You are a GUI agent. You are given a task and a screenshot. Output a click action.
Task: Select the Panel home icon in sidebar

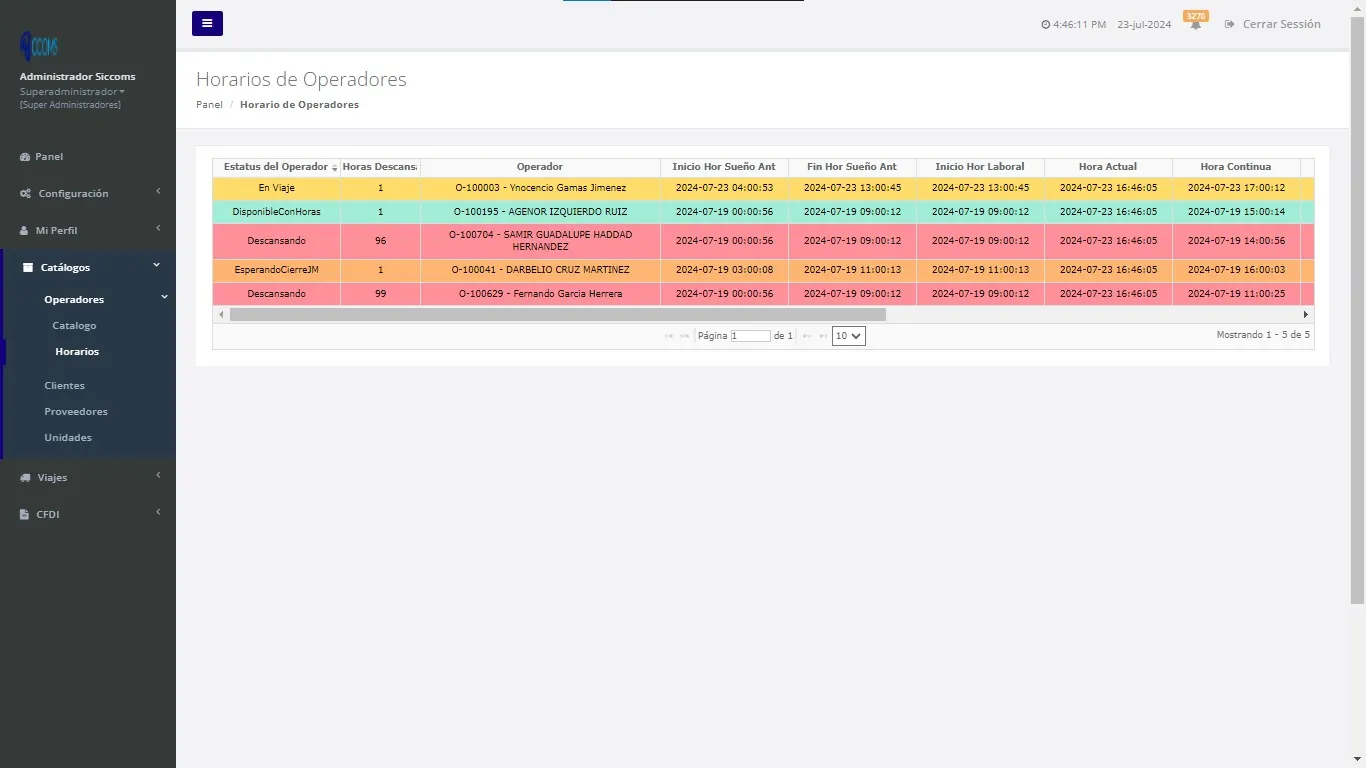tap(24, 156)
